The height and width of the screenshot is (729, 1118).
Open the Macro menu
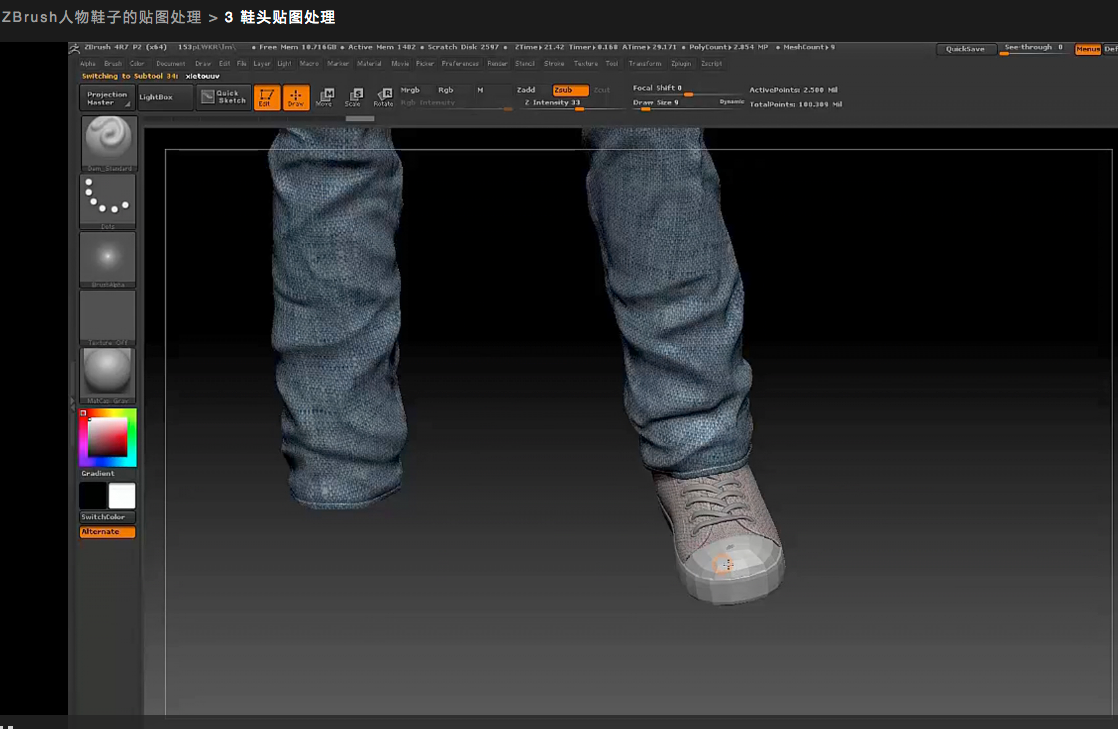(x=309, y=63)
